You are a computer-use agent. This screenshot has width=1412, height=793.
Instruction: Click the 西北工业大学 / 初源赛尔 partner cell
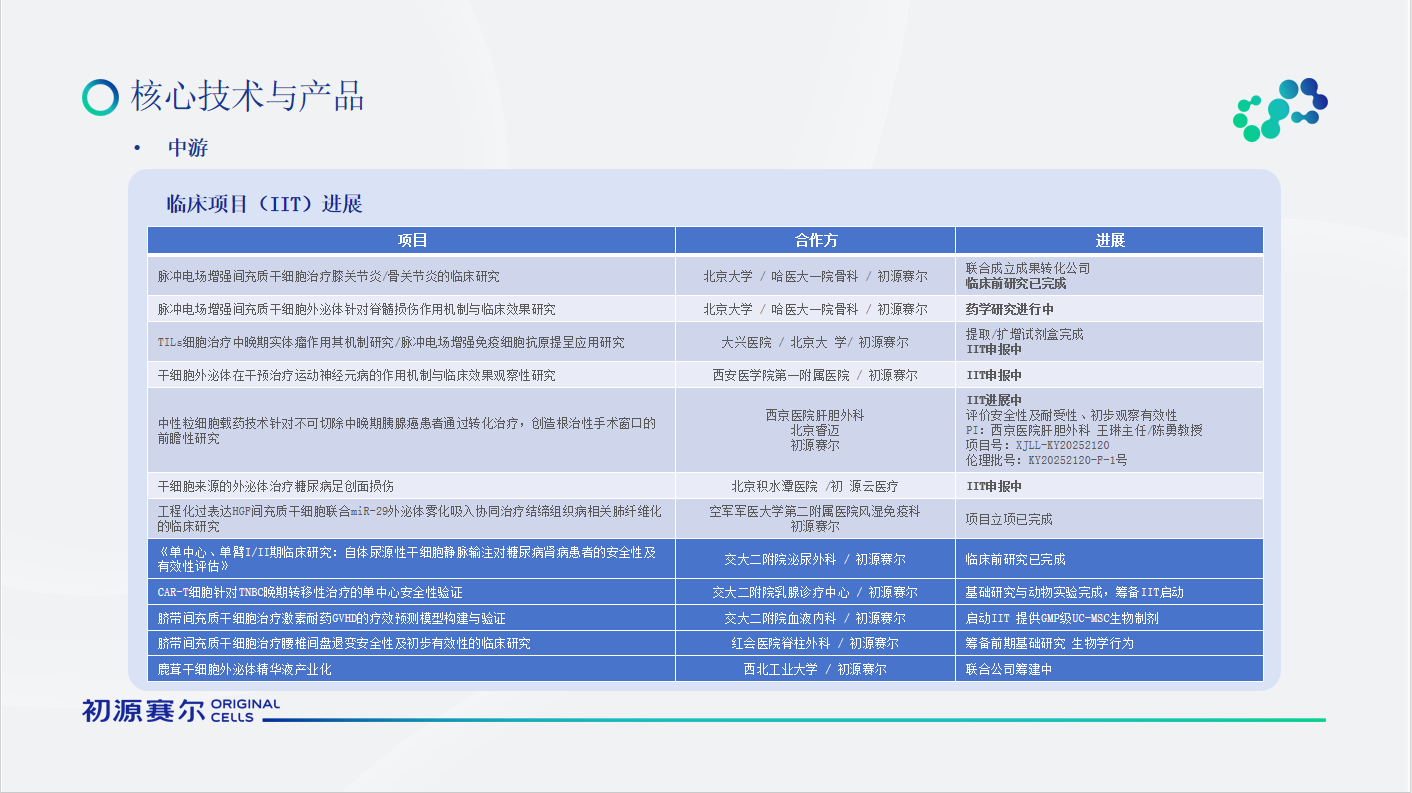(815, 669)
